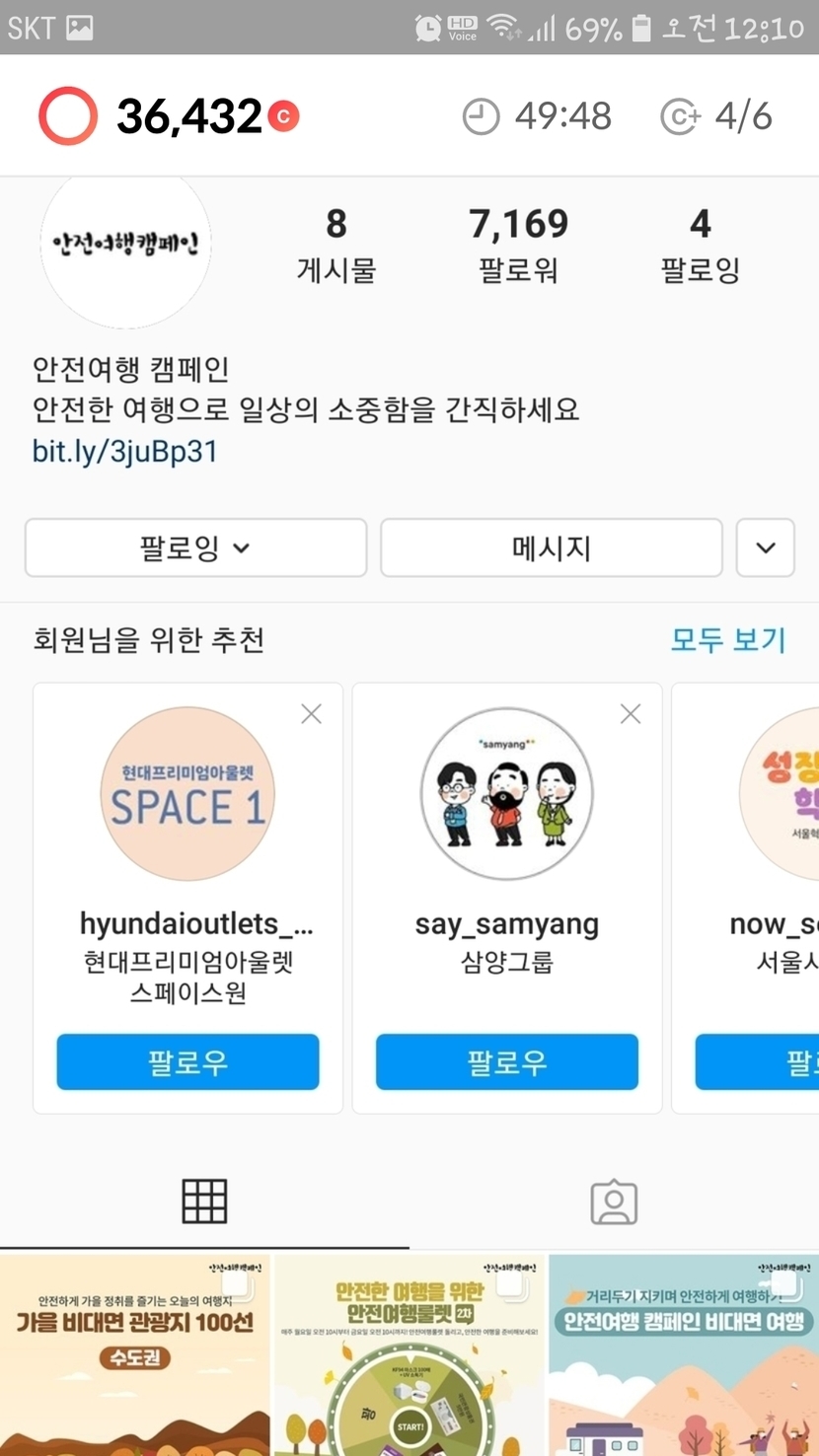Screen dimensions: 819x1456
Task: Open the bit.ly/3juBp31 link
Action: coord(124,452)
